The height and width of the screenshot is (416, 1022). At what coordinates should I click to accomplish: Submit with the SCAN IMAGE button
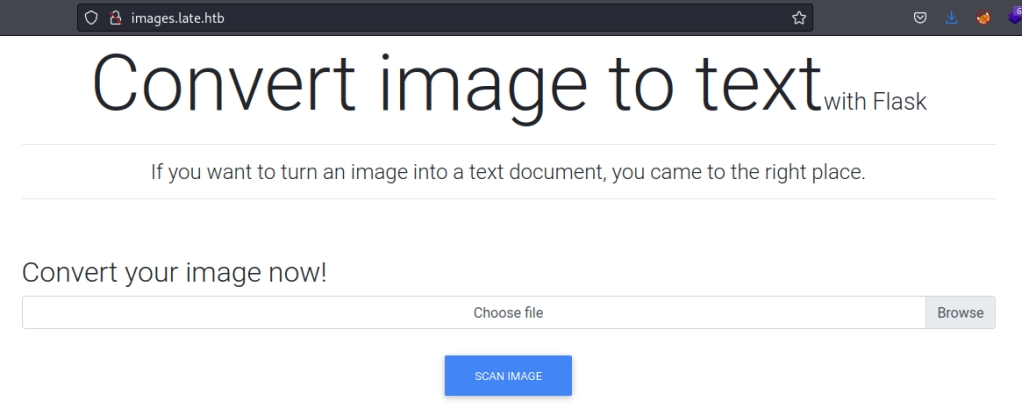point(508,376)
